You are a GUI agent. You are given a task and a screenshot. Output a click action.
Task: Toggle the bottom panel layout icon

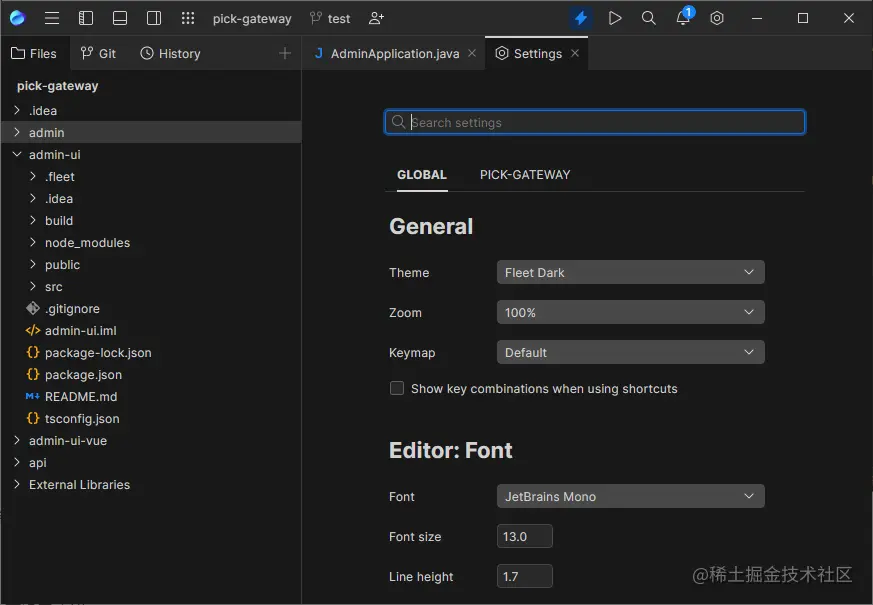coord(120,18)
